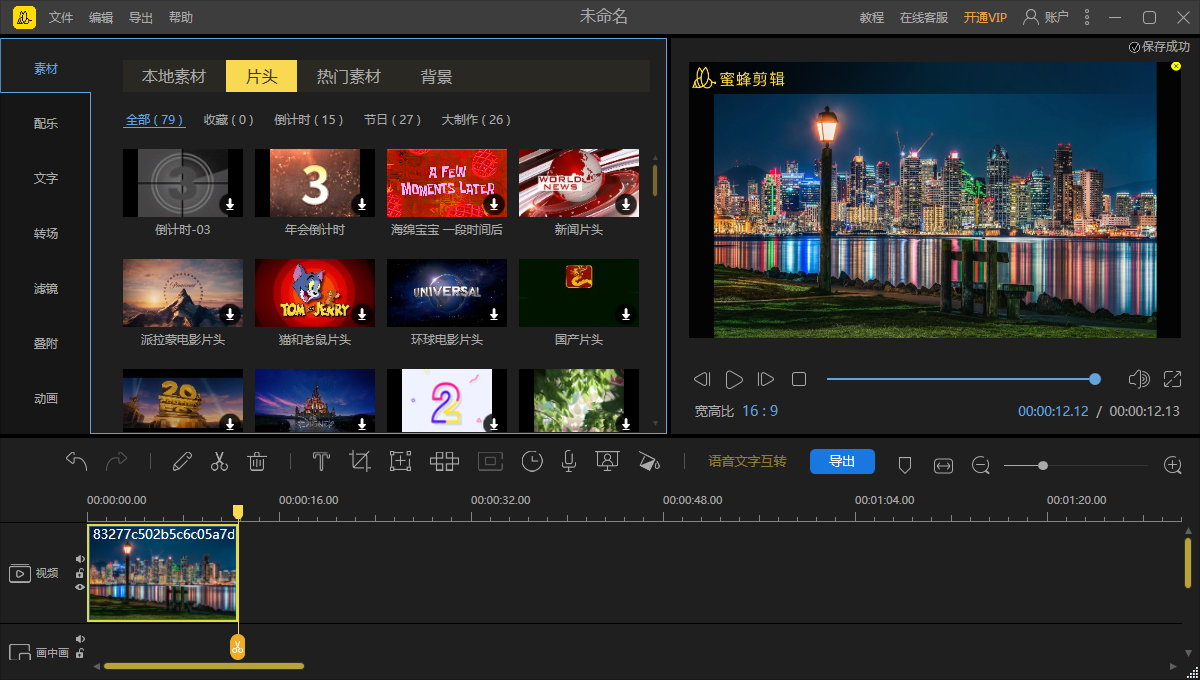Toggle the video track eye visibility

(80, 587)
